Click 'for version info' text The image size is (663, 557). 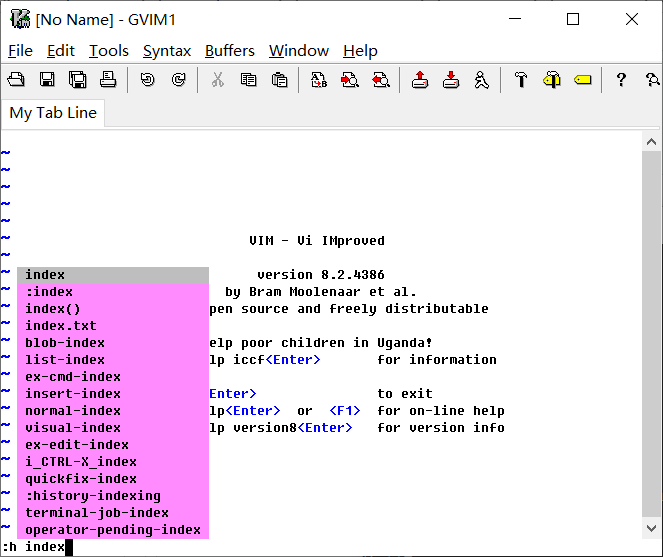(441, 428)
